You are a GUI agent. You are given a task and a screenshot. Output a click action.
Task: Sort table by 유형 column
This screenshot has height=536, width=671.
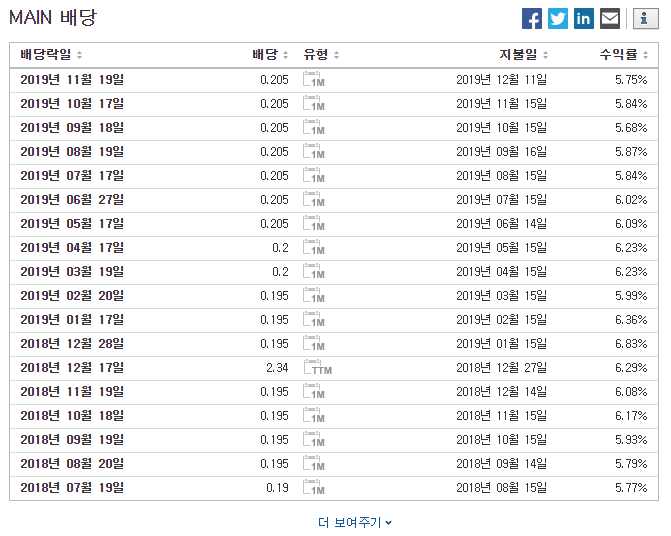click(x=321, y=54)
